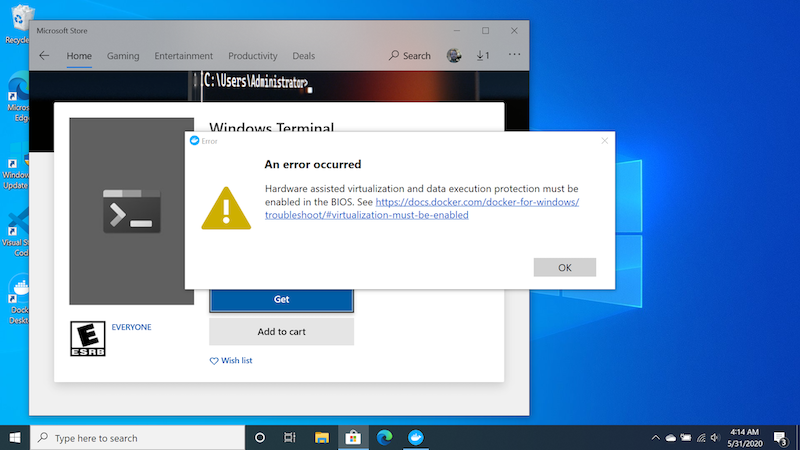Click the Windows Terminal app thumbnail

132,211
